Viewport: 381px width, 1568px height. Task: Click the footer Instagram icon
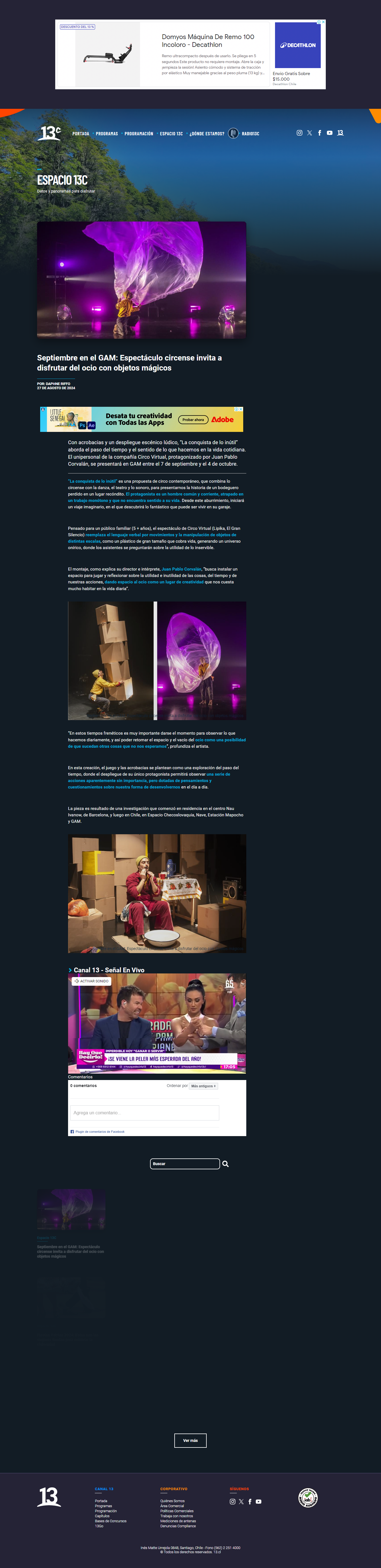[233, 1502]
